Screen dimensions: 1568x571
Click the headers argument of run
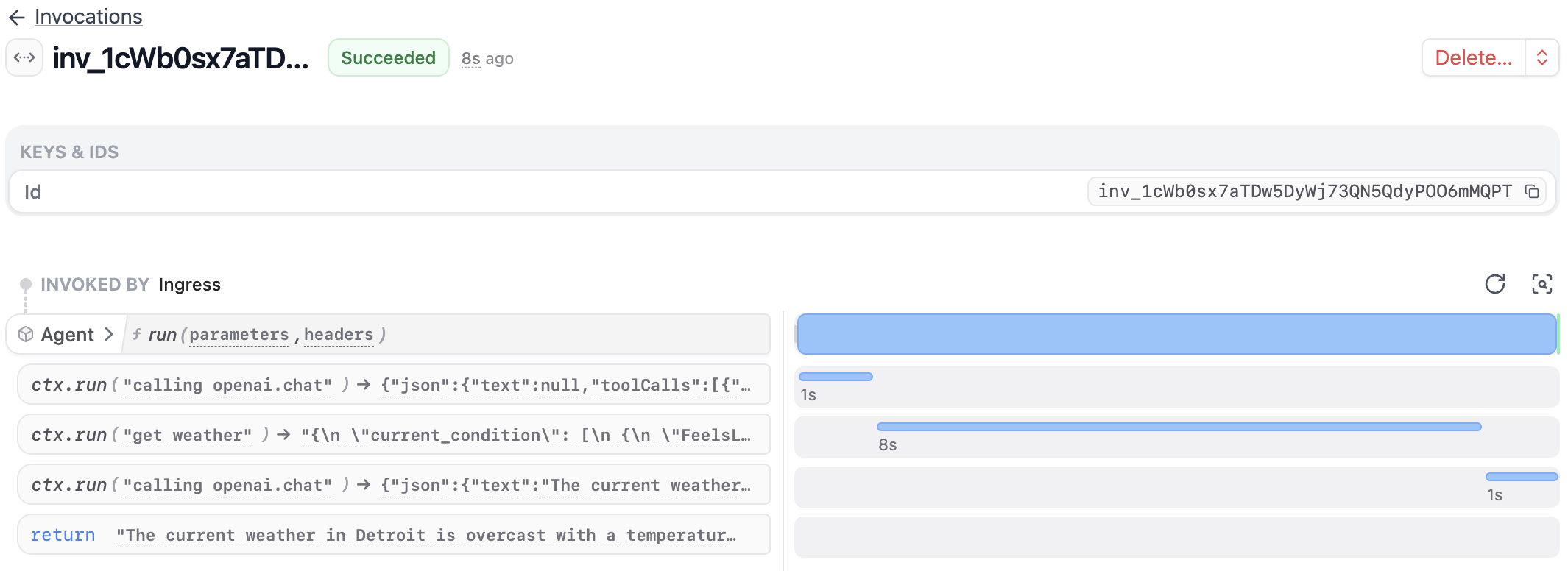[339, 335]
